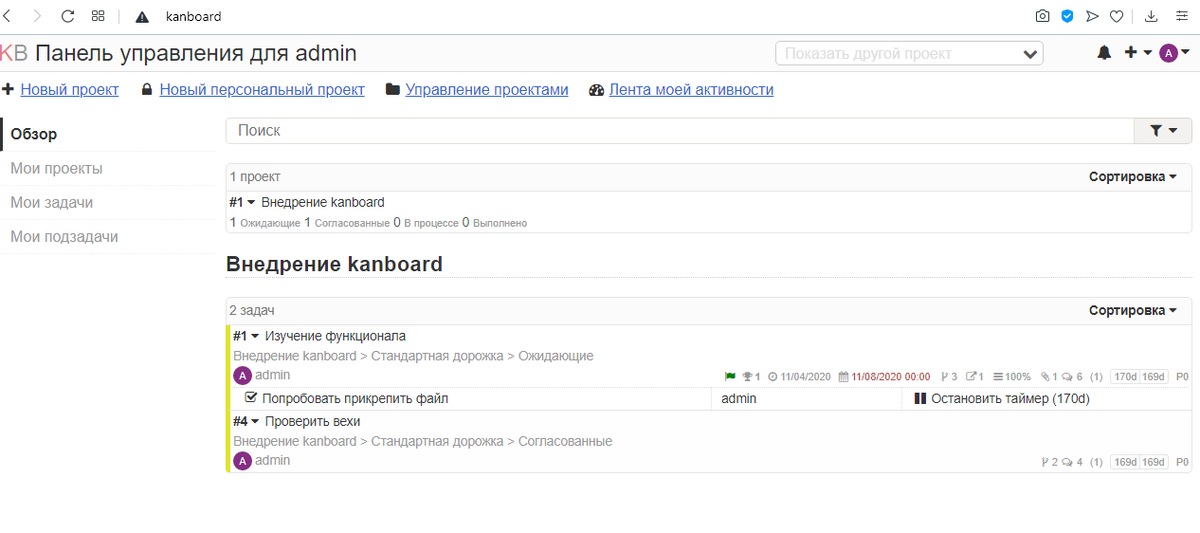The image size is (1200, 533).
Task: Open the #1 dropdown of project Внедрение kanboard
Action: [243, 202]
